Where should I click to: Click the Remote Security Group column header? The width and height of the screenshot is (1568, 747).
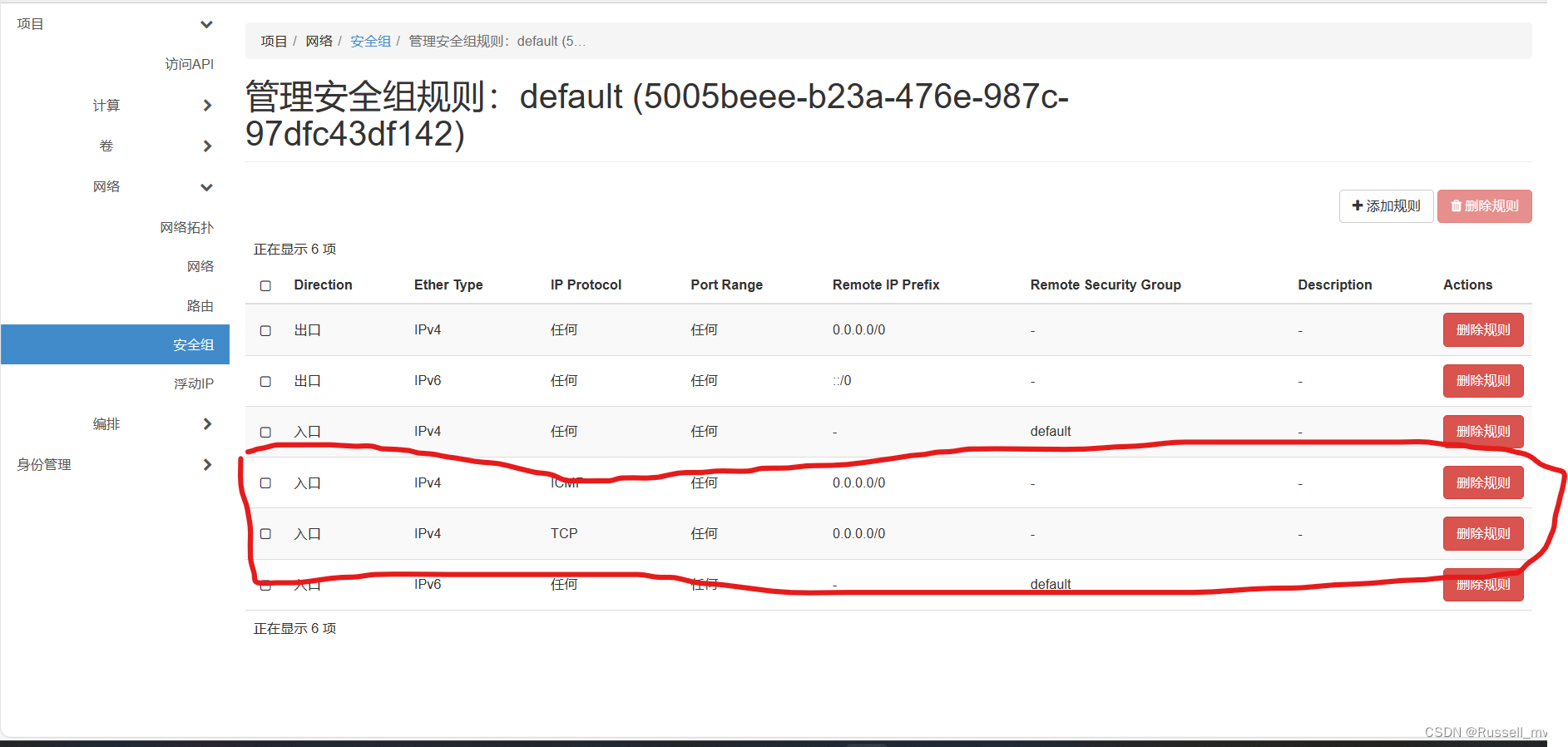[x=1106, y=284]
